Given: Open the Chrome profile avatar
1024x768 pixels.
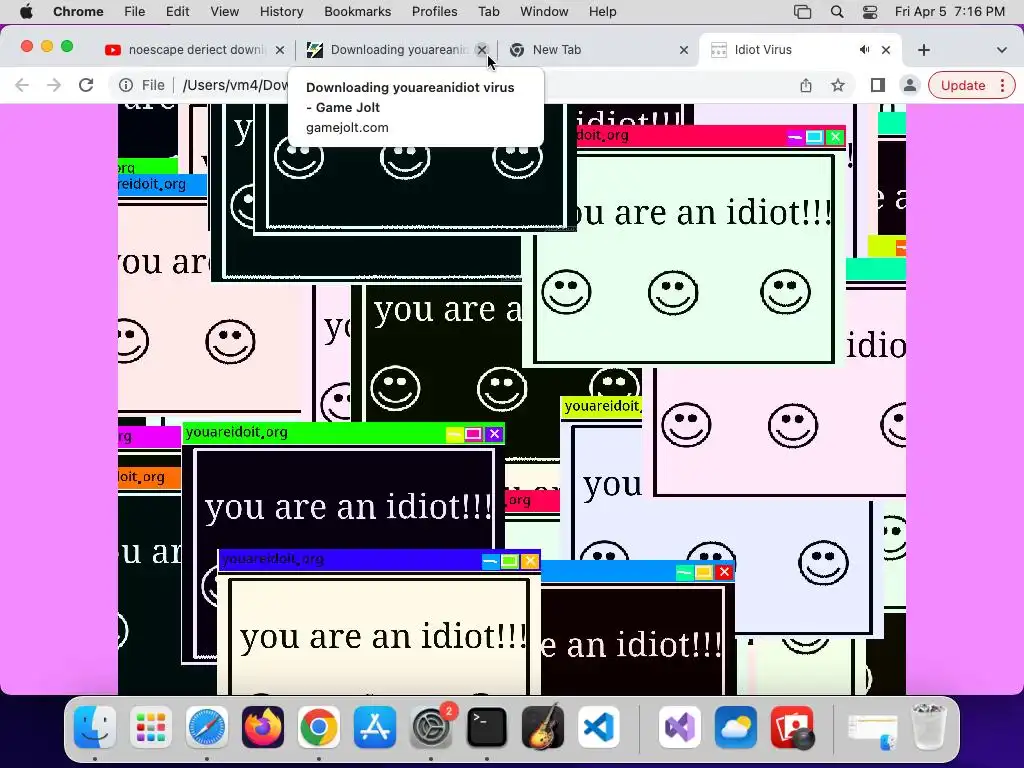Looking at the screenshot, I should (909, 86).
